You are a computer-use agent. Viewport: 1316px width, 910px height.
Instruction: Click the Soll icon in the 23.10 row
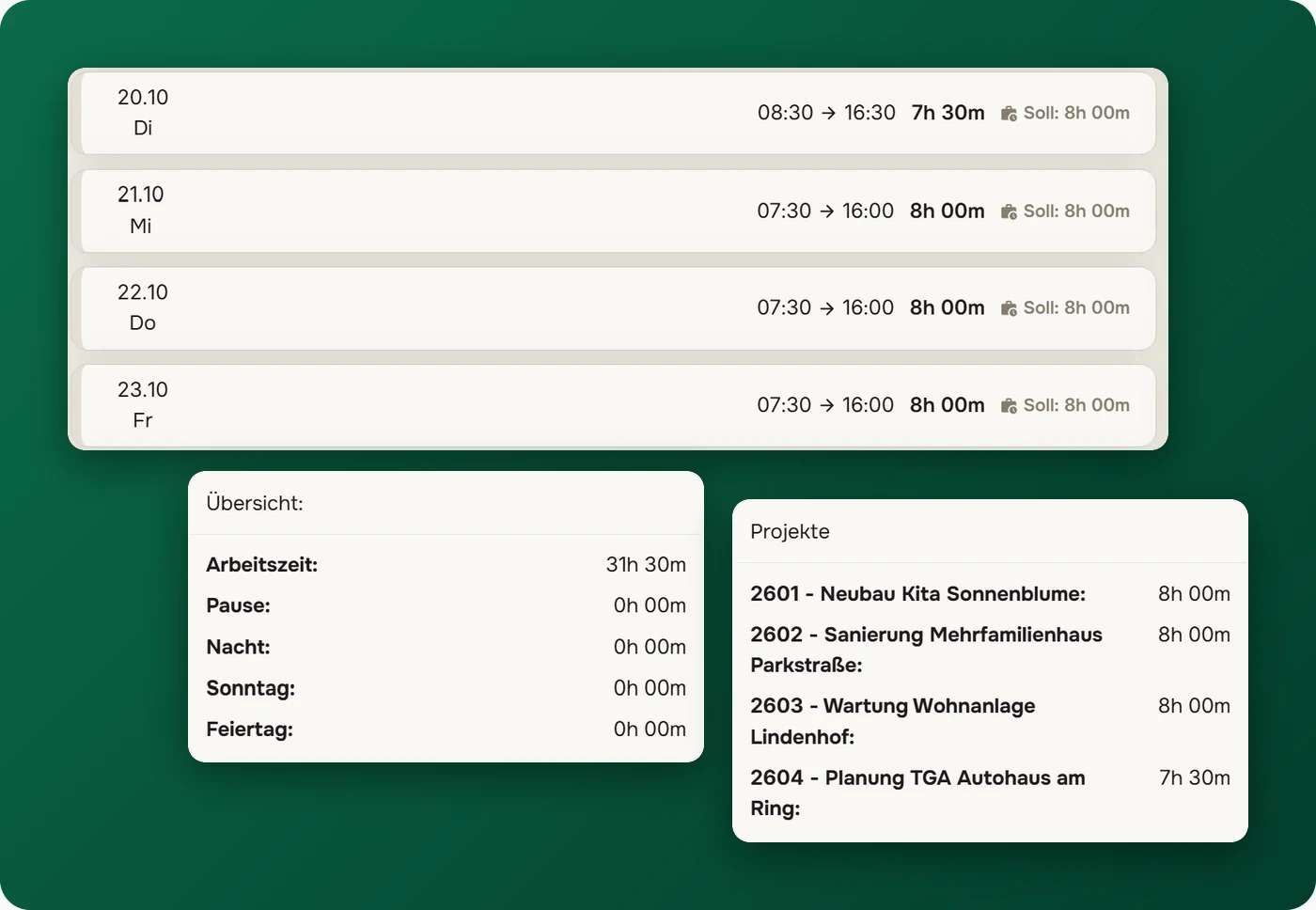[x=1009, y=406]
